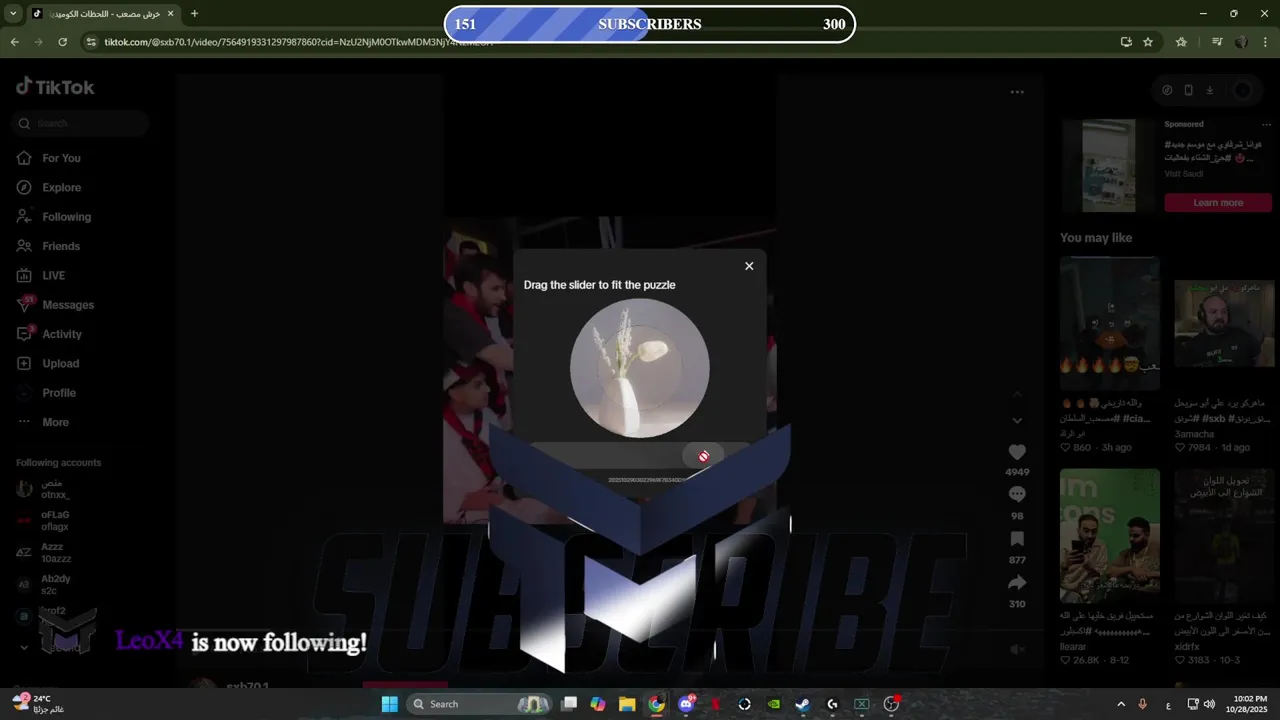Open Steam from the taskbar
Screen dimensions: 1280x720
point(802,704)
